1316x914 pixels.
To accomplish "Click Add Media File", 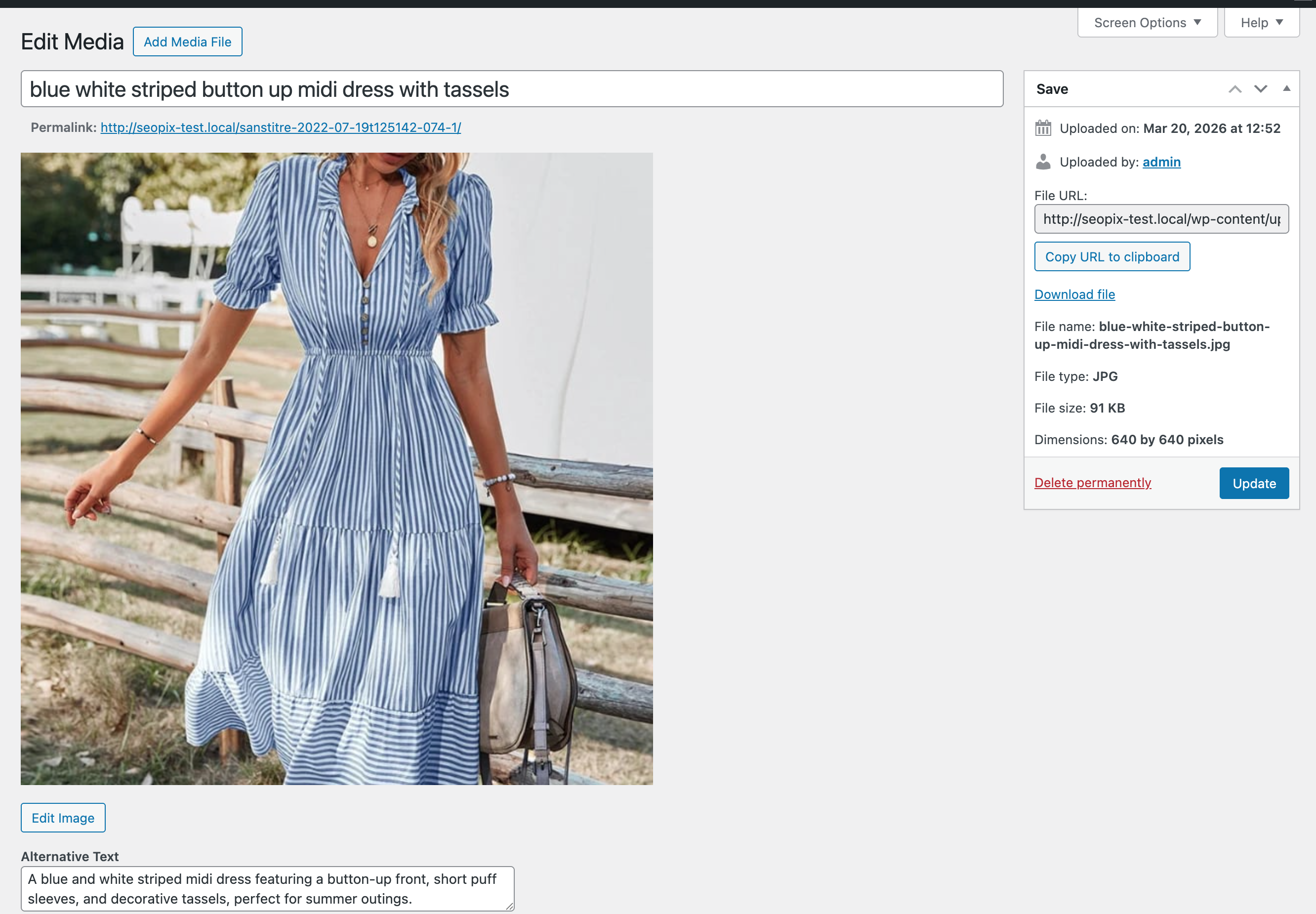I will 187,41.
